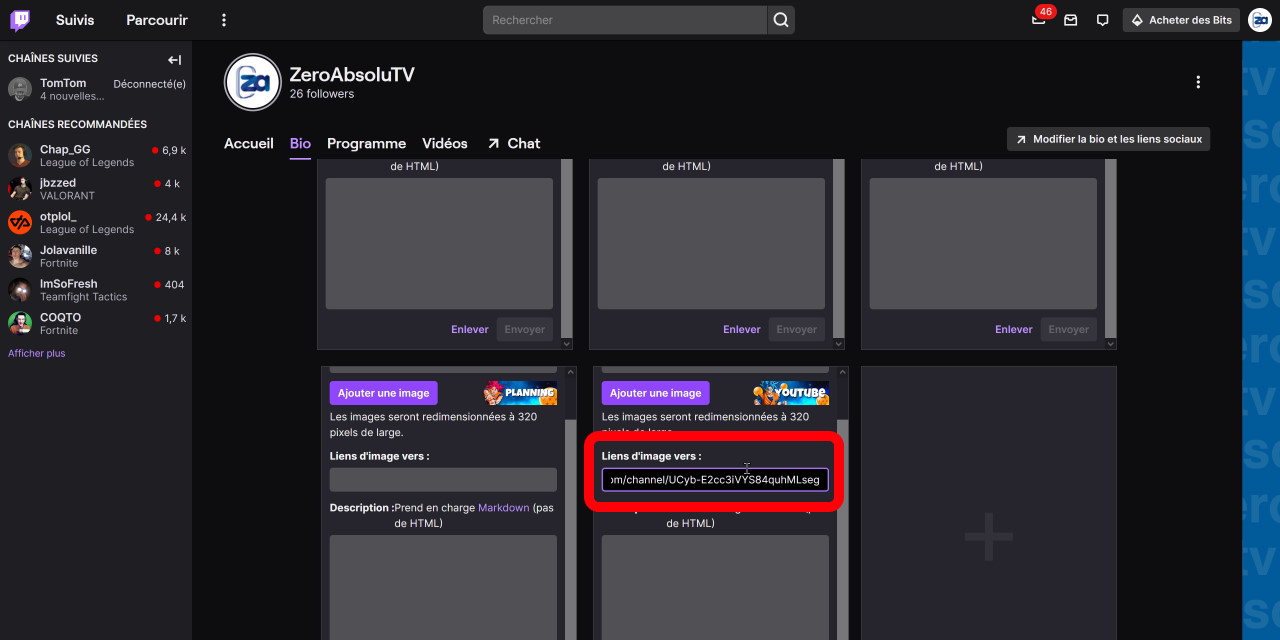
Task: Open the Vidéos tab
Action: click(x=444, y=143)
